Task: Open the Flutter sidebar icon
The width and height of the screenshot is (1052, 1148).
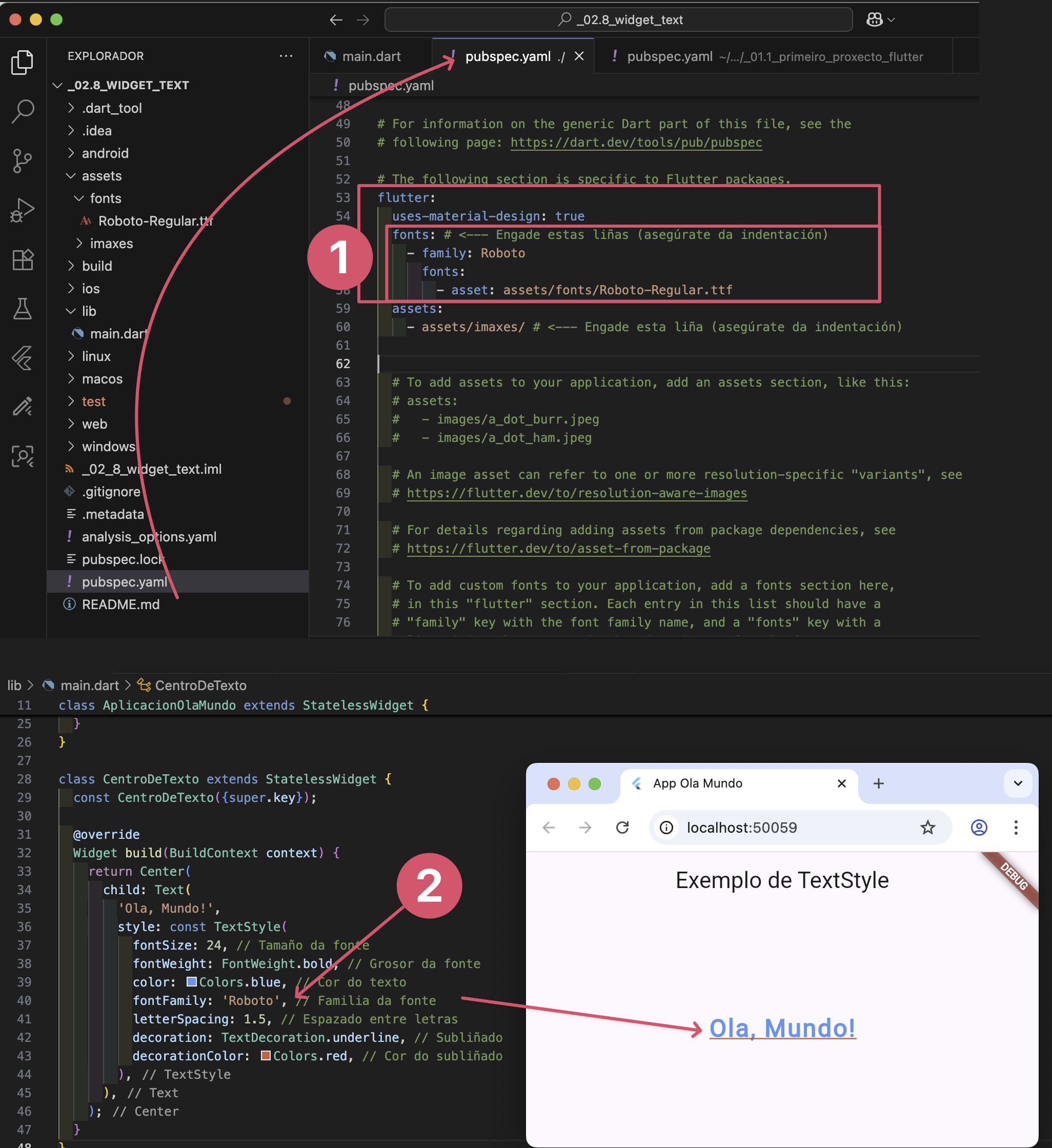Action: pos(22,358)
